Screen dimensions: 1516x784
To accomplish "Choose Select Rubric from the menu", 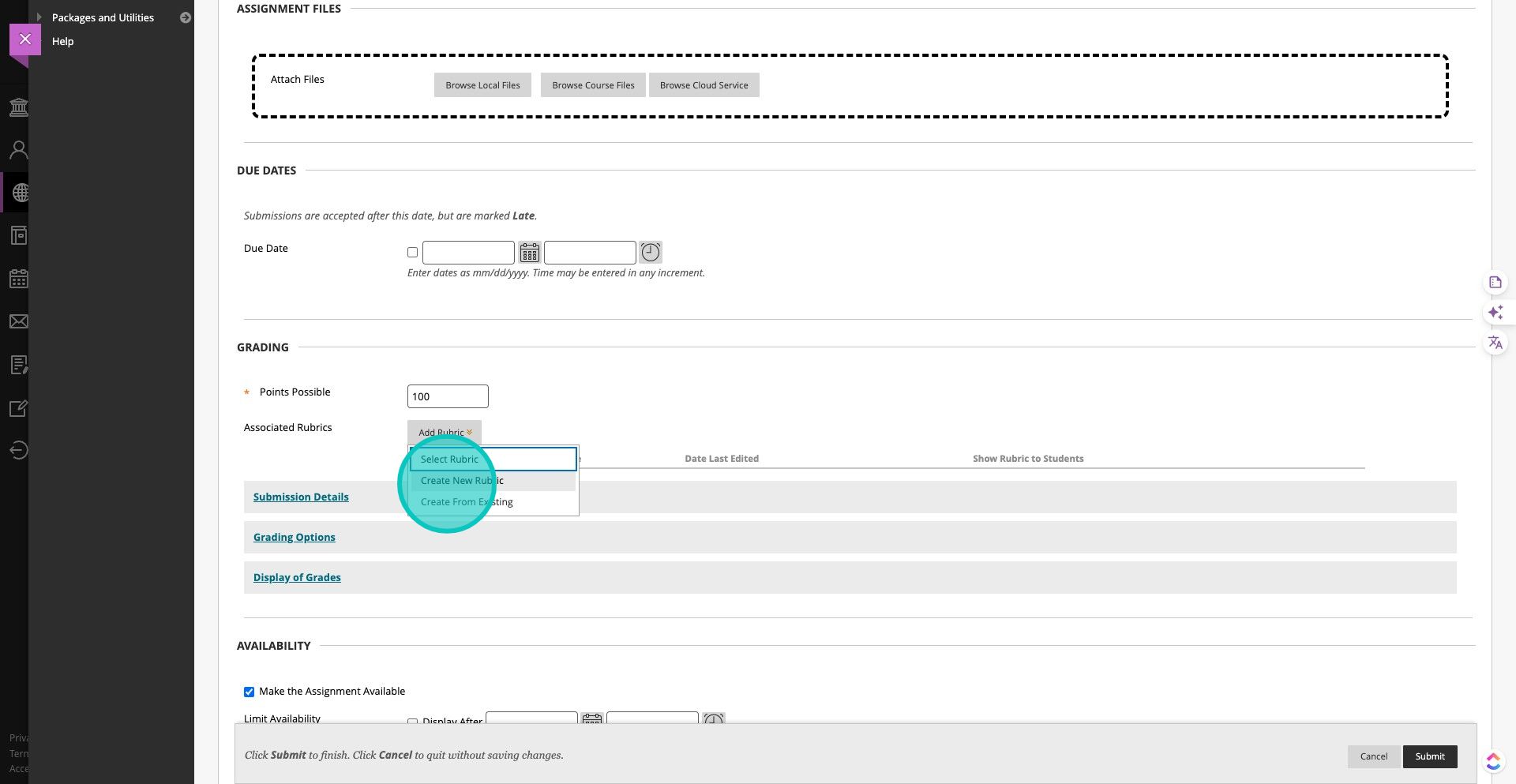I will tap(449, 460).
